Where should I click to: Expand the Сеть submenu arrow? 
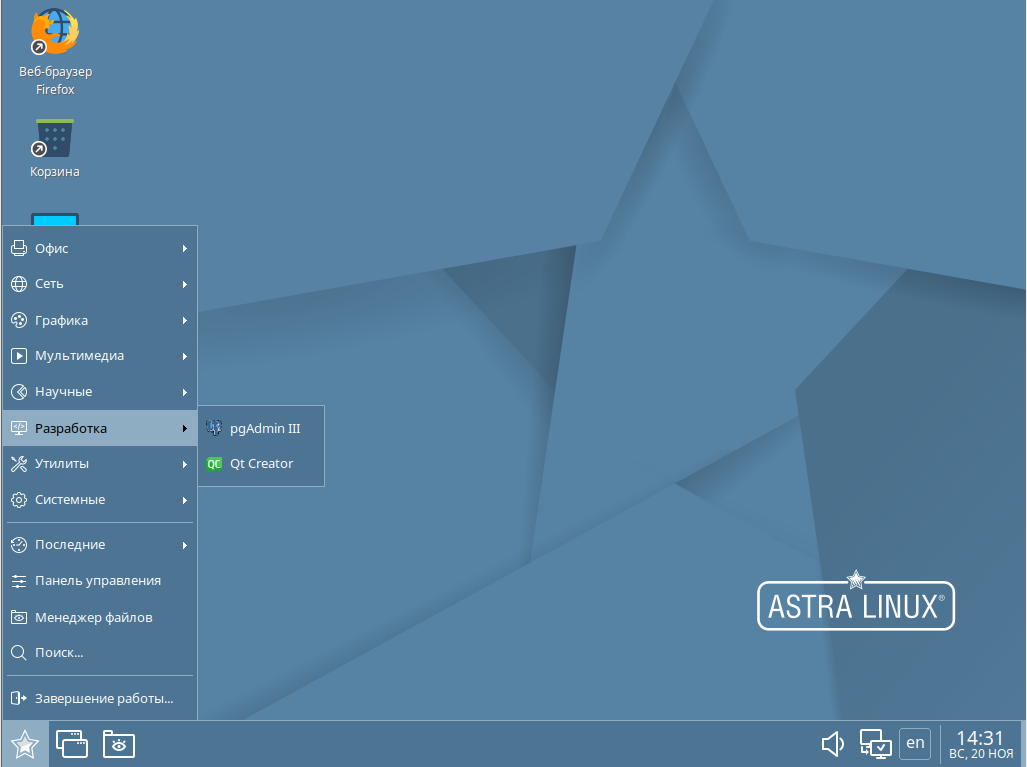pos(185,284)
